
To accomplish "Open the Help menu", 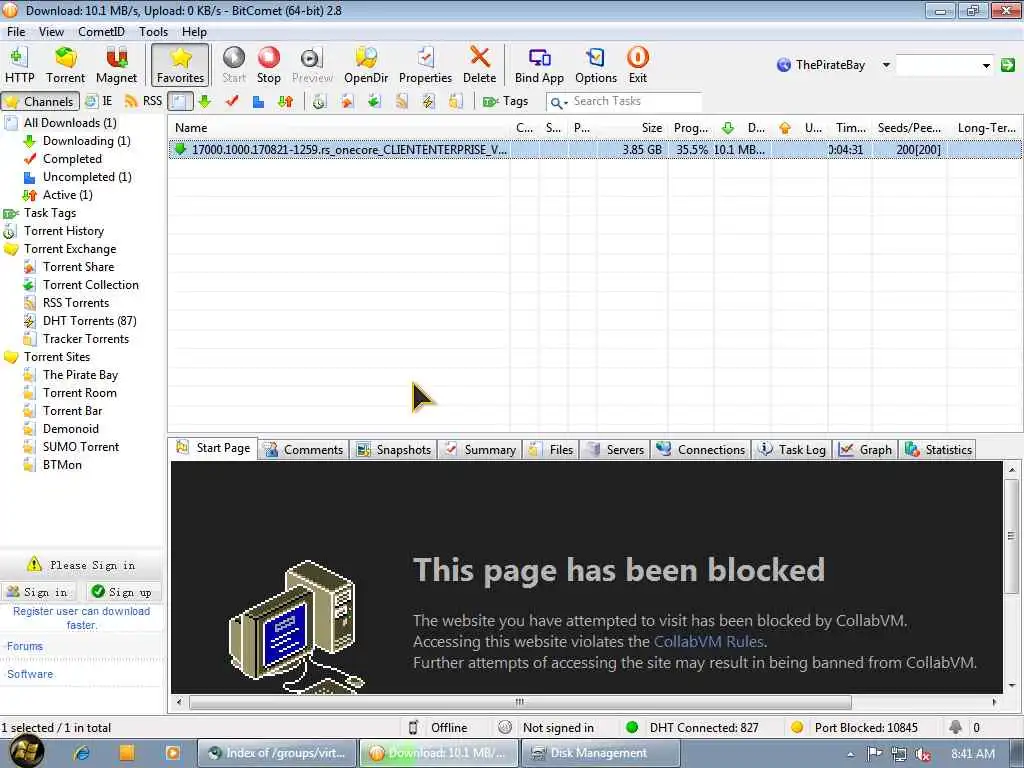I will click(x=194, y=31).
